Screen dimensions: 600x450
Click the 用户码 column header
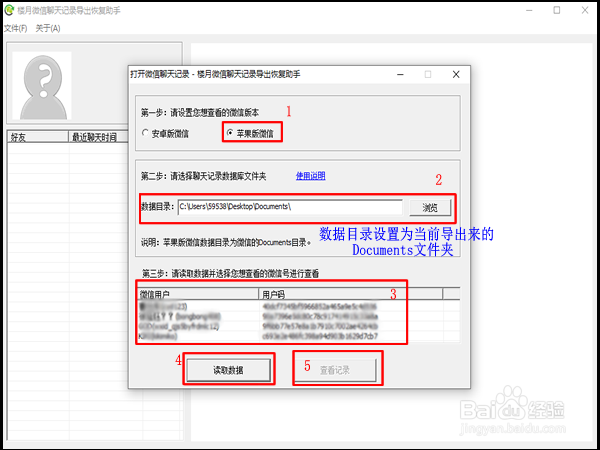tap(351, 294)
